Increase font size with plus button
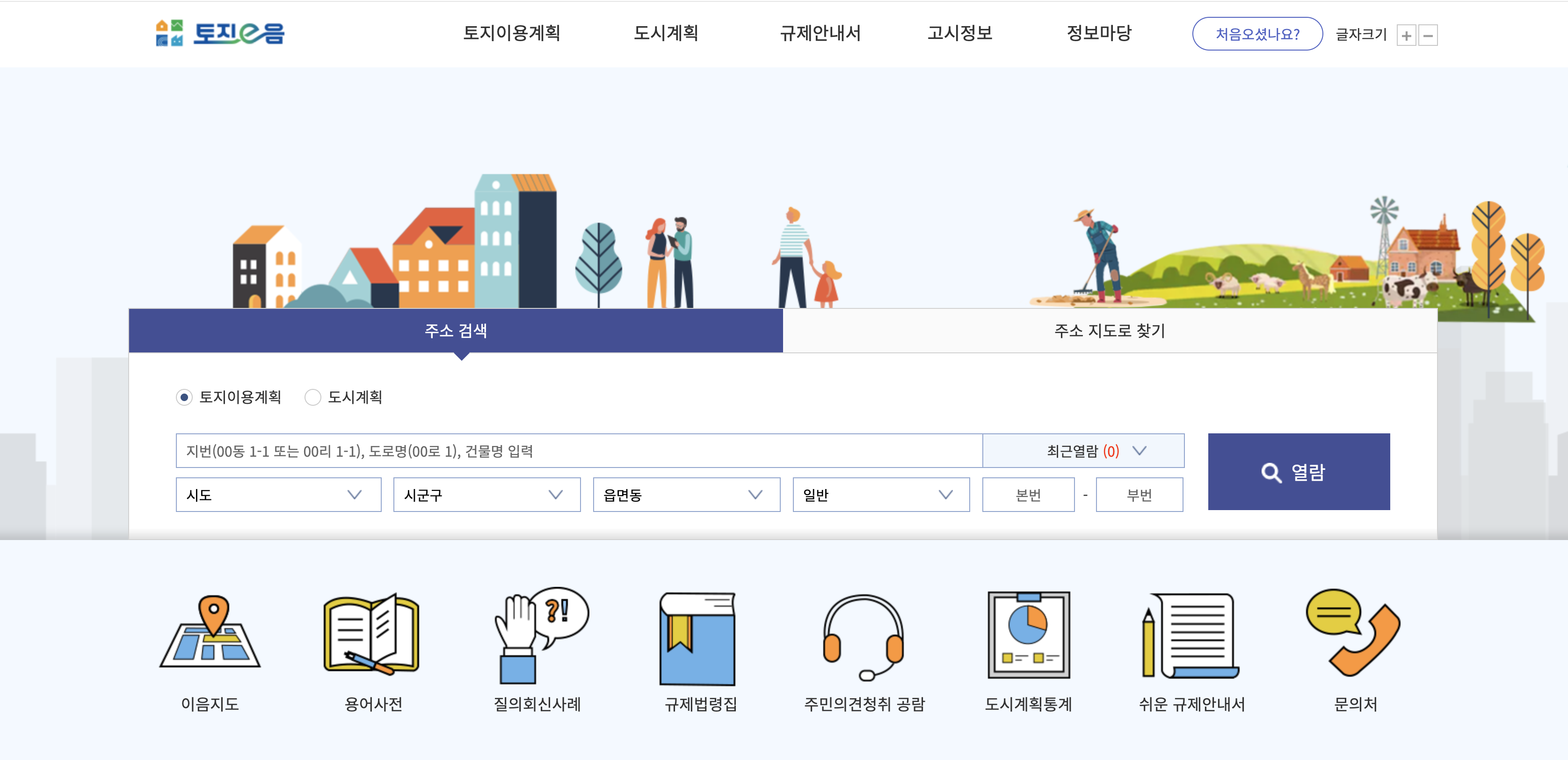The width and height of the screenshot is (1568, 760). 1406,35
